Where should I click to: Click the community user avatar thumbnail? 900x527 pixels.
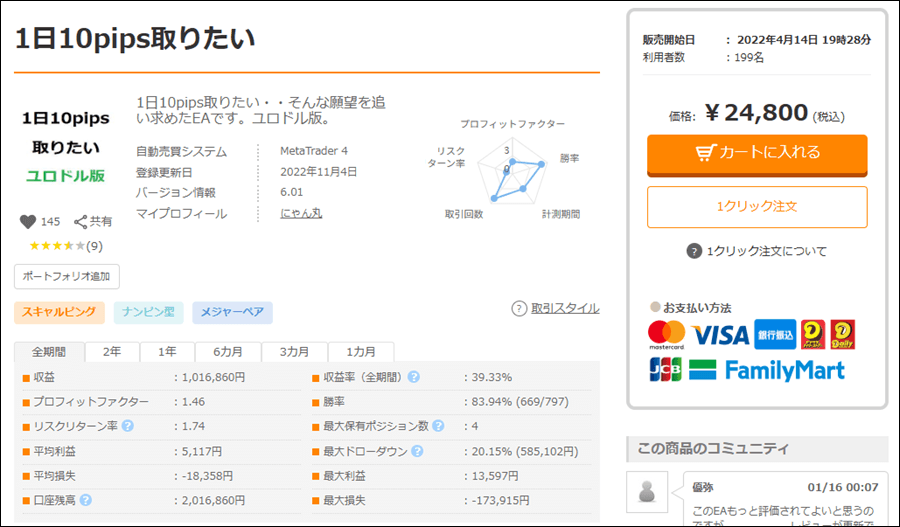(647, 492)
